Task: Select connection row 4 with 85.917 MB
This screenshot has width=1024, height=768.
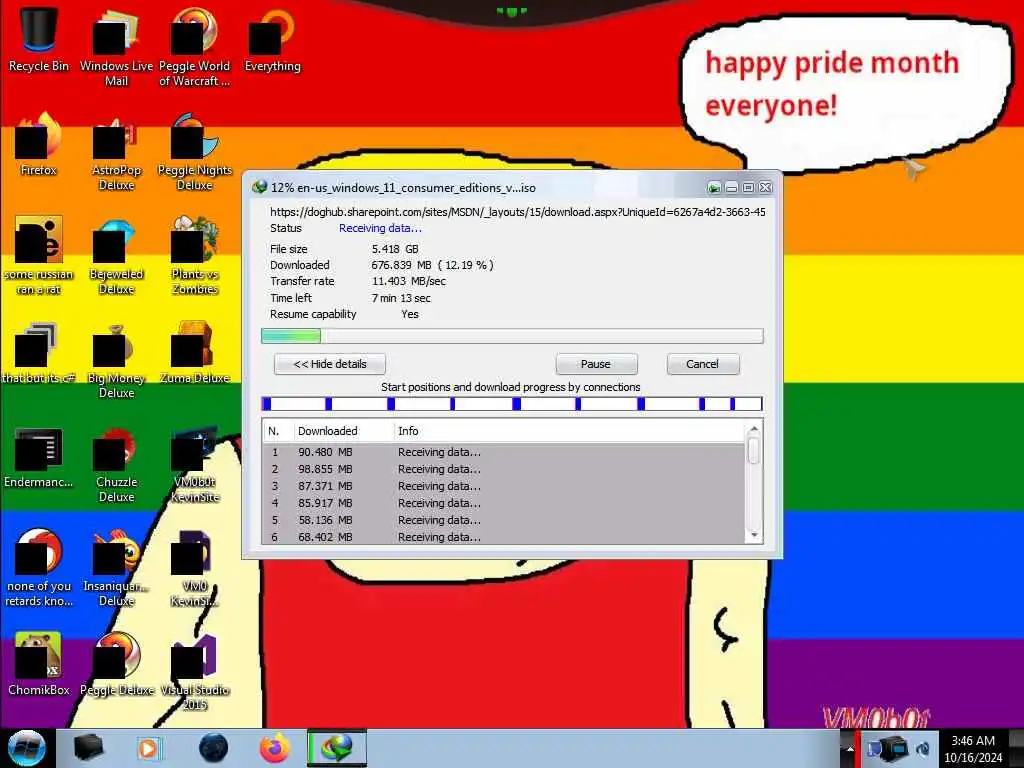Action: click(504, 503)
